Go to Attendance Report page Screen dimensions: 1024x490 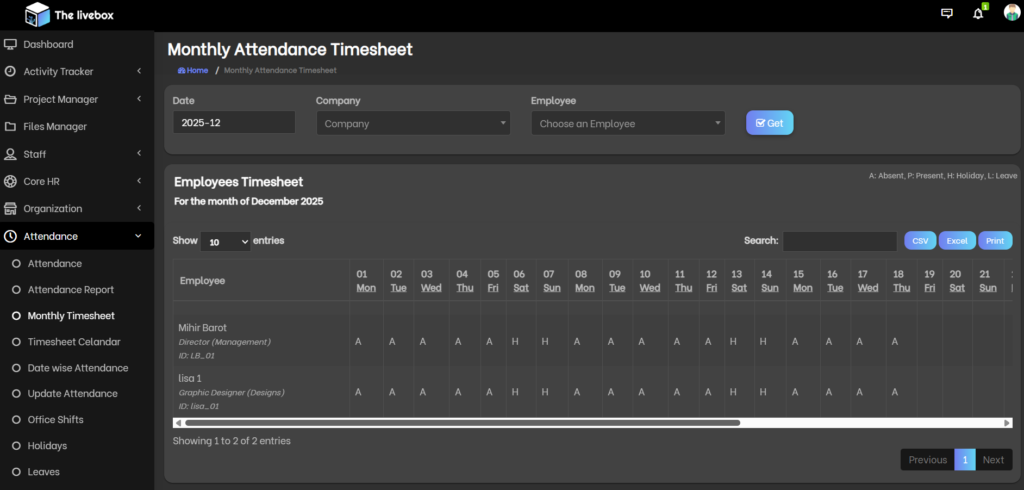click(70, 290)
